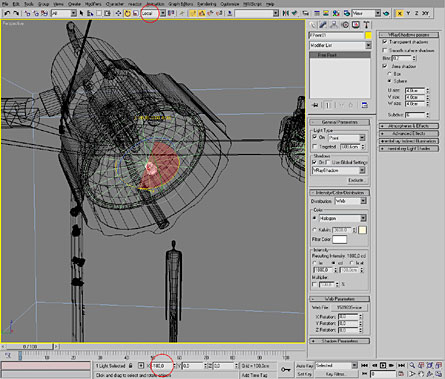
Task: Click Key Filters button
Action: click(335, 374)
